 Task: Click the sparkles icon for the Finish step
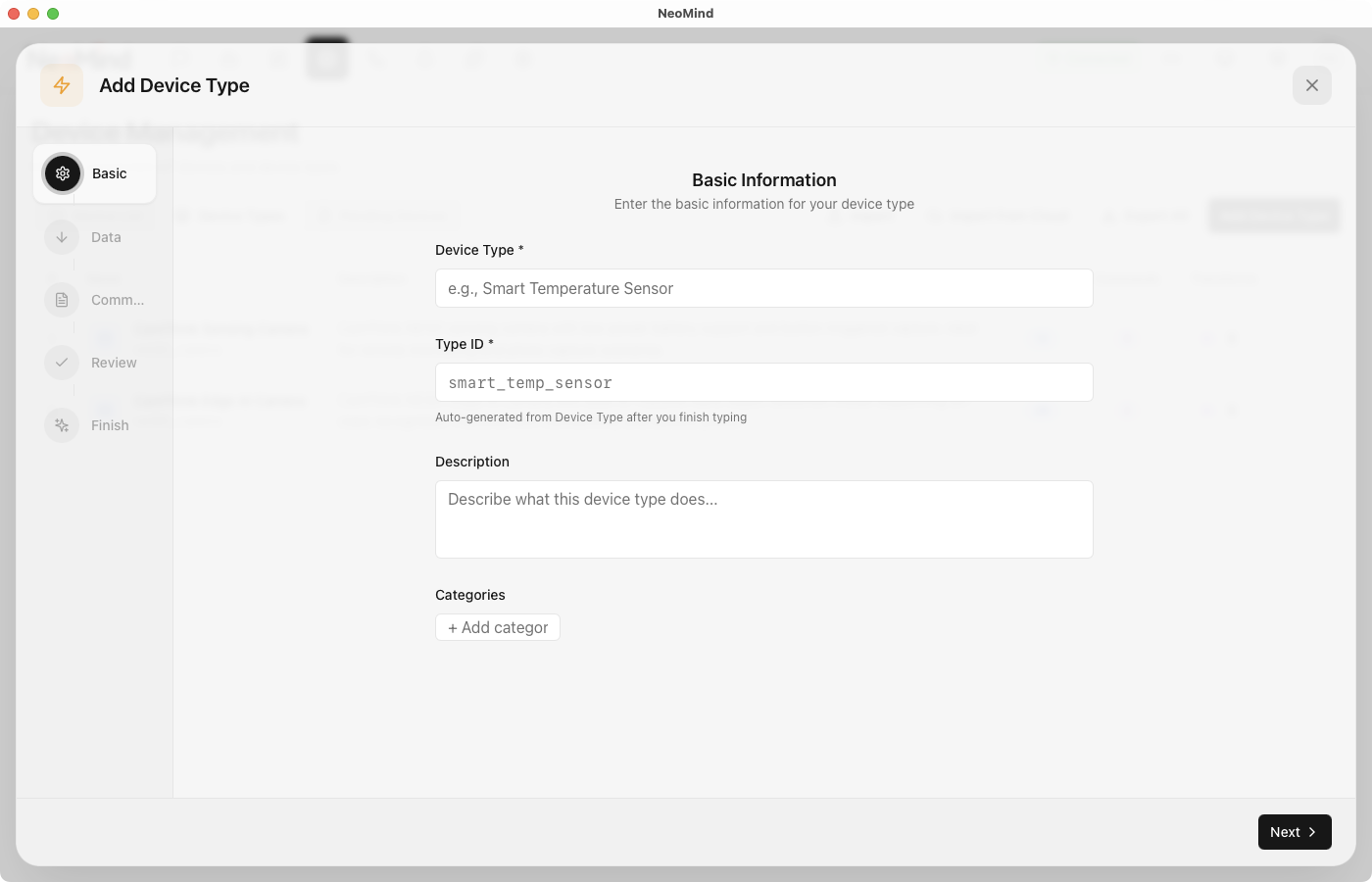62,424
